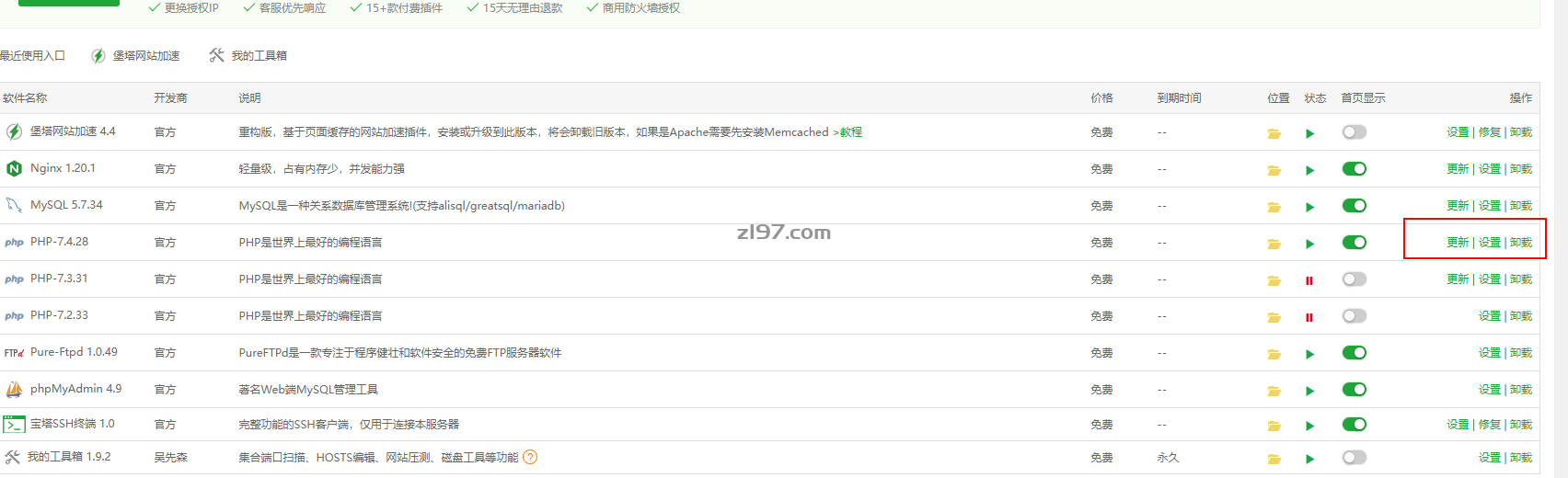This screenshot has width=1568, height=478.
Task: Open folder location for PHP-7.2.33
Action: (x=1274, y=317)
